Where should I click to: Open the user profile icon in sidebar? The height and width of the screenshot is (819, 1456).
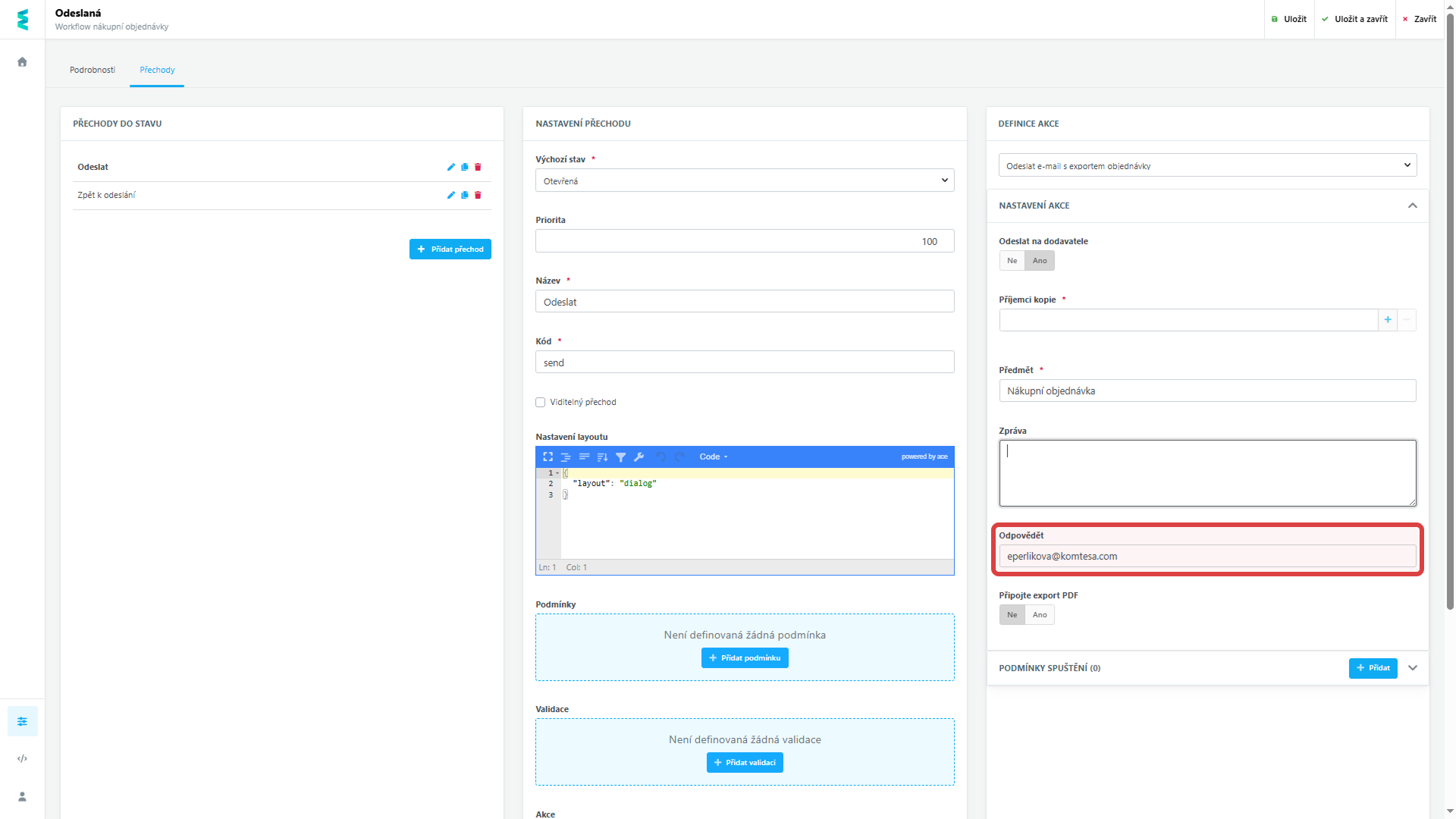tap(22, 796)
